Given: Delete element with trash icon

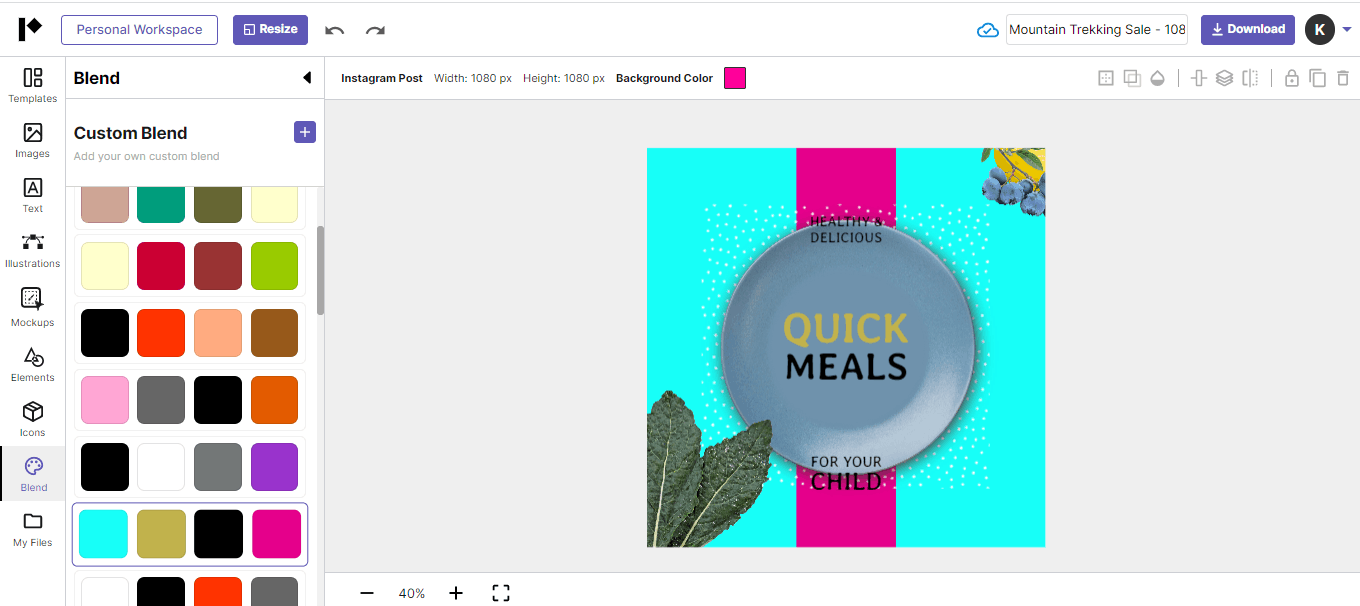Looking at the screenshot, I should pyautogui.click(x=1343, y=78).
